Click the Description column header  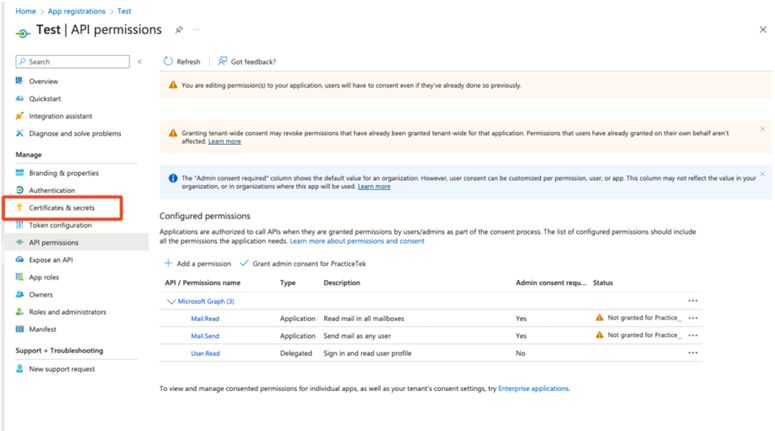[342, 283]
